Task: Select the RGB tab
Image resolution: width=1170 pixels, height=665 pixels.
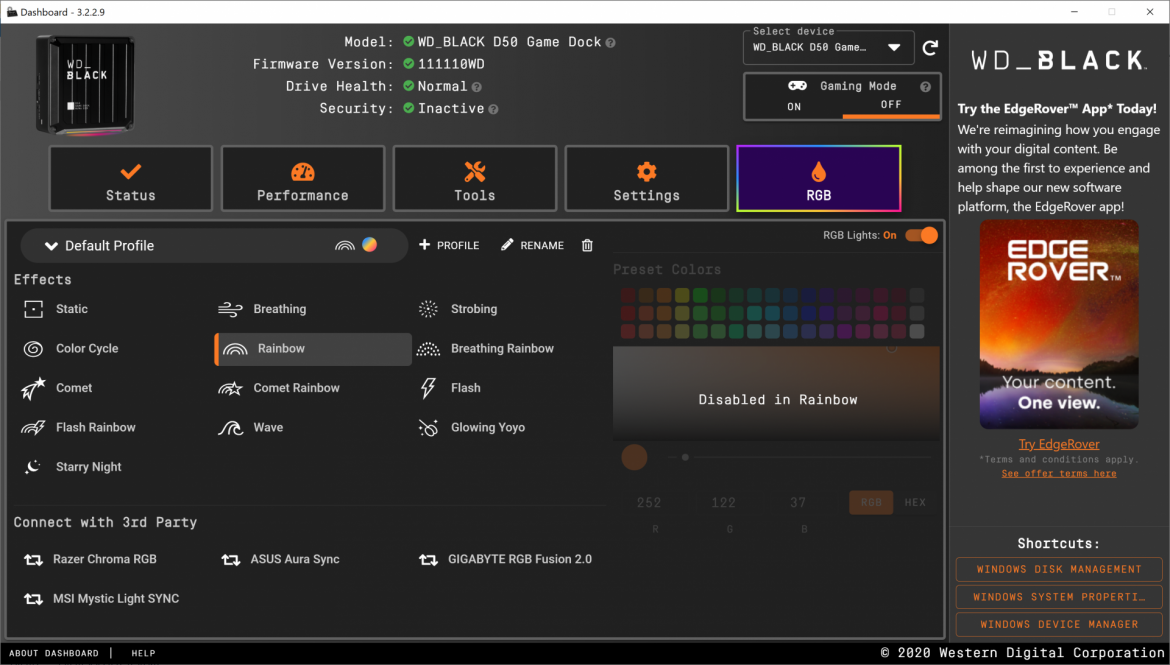Action: pyautogui.click(x=819, y=179)
